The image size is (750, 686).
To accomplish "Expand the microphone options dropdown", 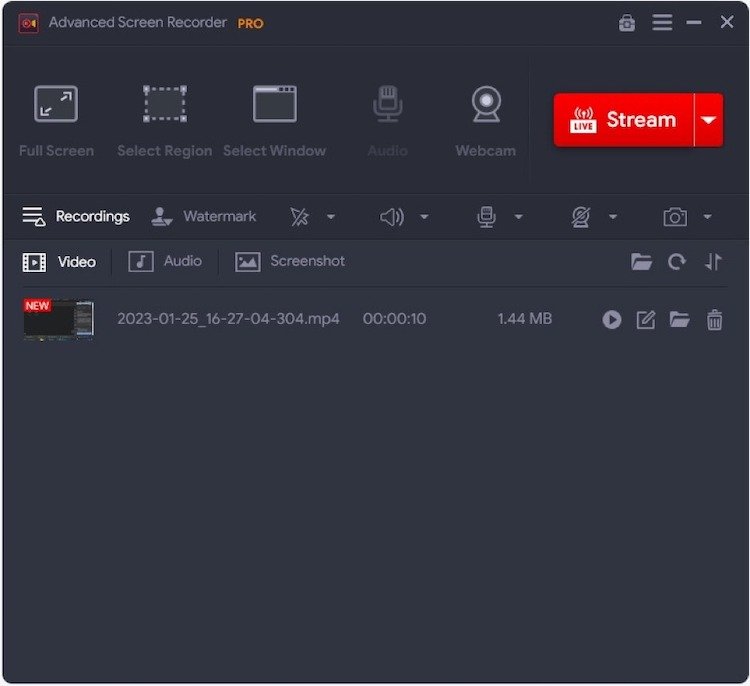I will click(x=518, y=217).
